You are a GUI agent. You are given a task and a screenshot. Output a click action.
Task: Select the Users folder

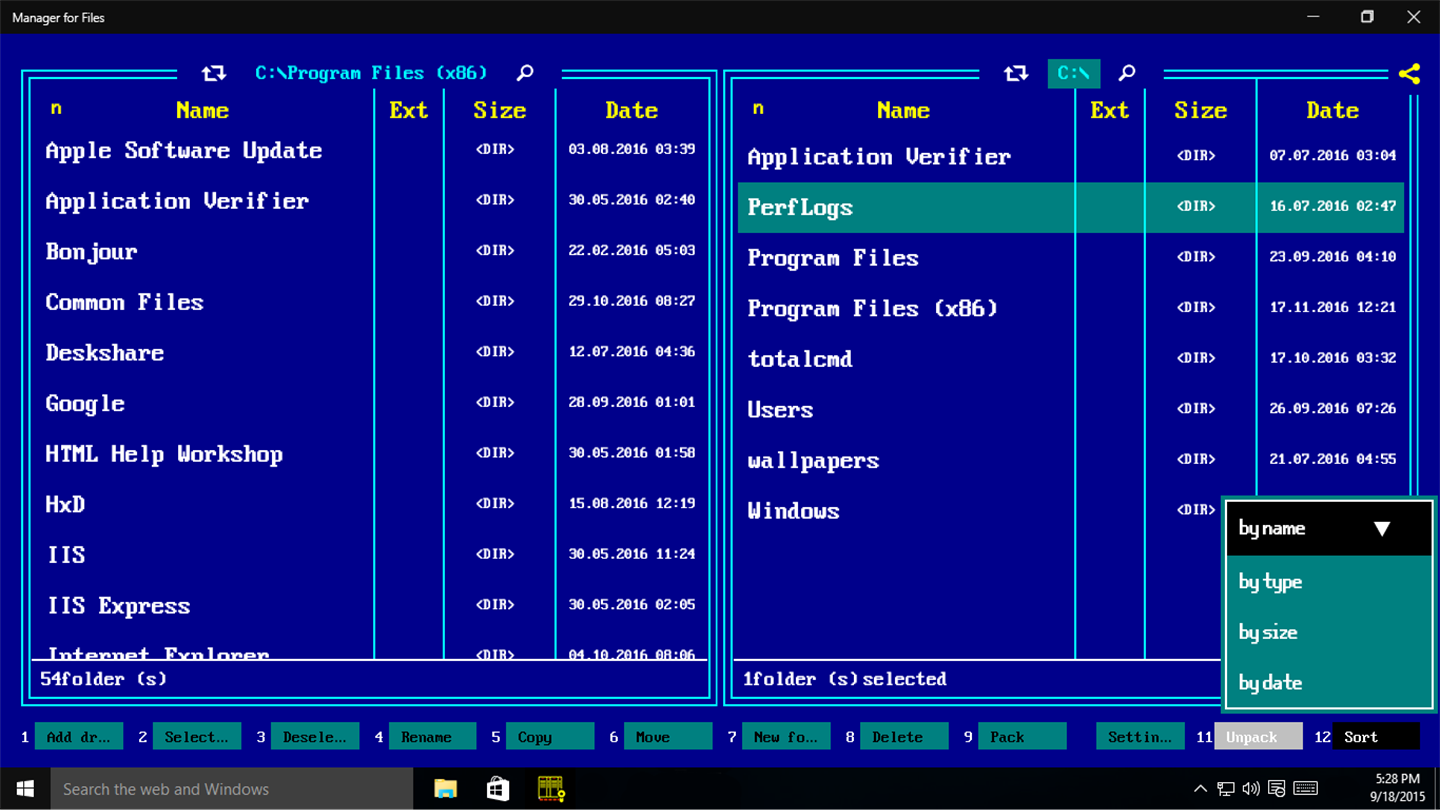pyautogui.click(x=1071, y=409)
